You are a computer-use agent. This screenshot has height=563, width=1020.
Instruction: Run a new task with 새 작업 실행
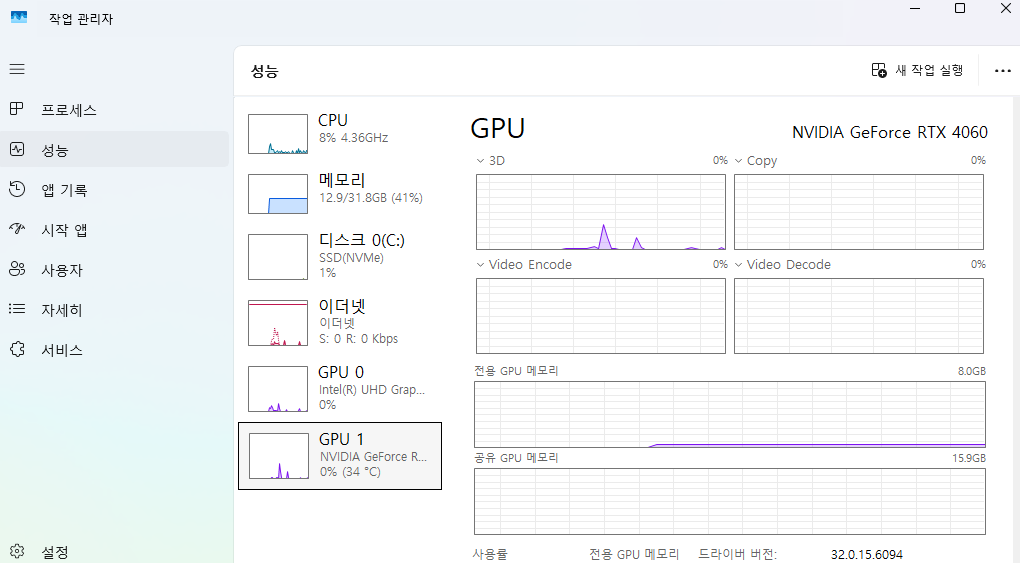coord(917,70)
